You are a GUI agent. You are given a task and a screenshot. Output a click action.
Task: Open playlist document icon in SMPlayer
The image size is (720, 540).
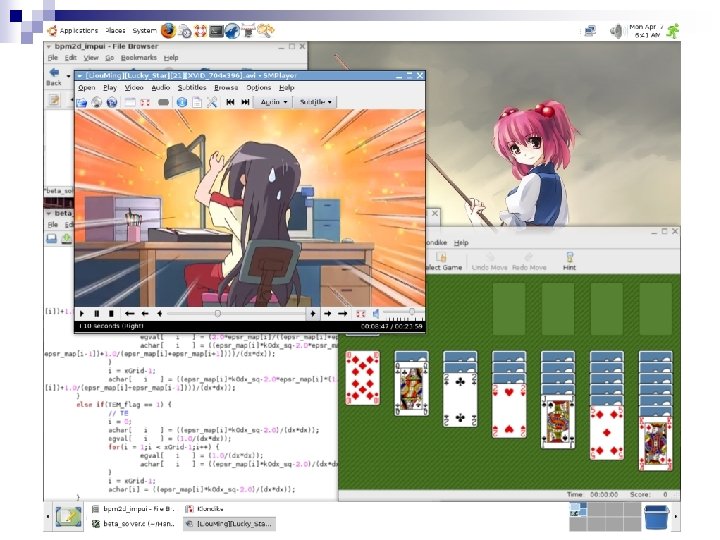click(197, 102)
